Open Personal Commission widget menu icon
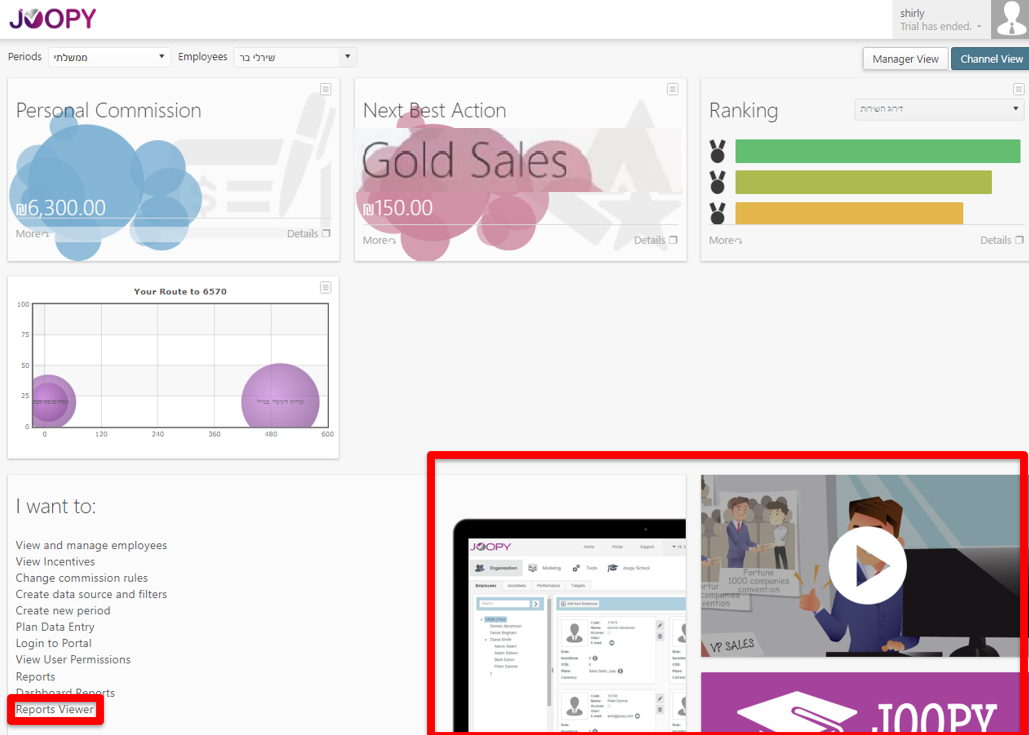This screenshot has width=1029, height=735. coord(326,89)
